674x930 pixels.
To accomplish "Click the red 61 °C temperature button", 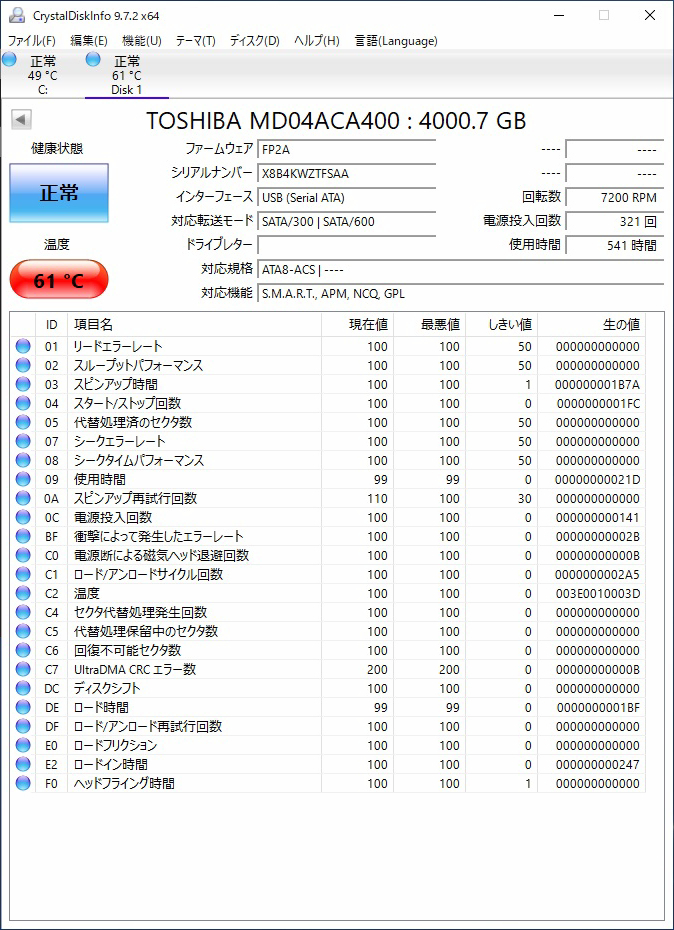I will (x=59, y=279).
